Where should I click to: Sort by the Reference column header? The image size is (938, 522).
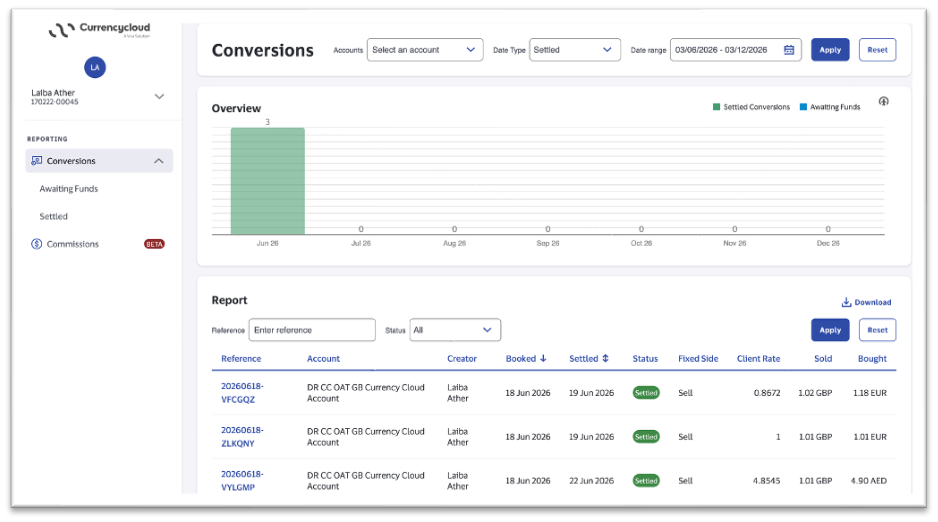(x=241, y=359)
